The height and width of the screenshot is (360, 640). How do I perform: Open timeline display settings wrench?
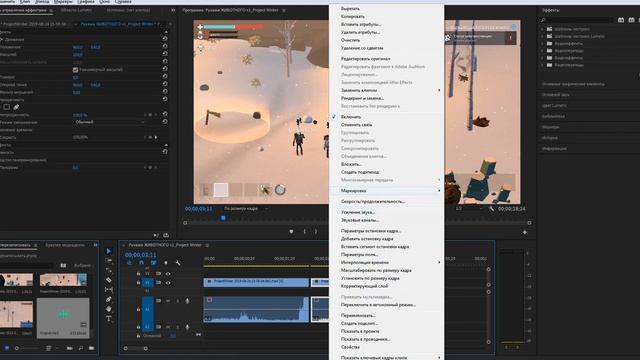tap(178, 263)
